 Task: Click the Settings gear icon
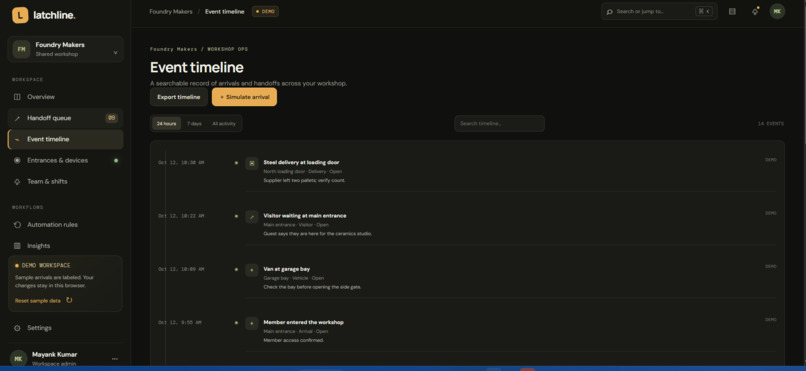point(17,328)
